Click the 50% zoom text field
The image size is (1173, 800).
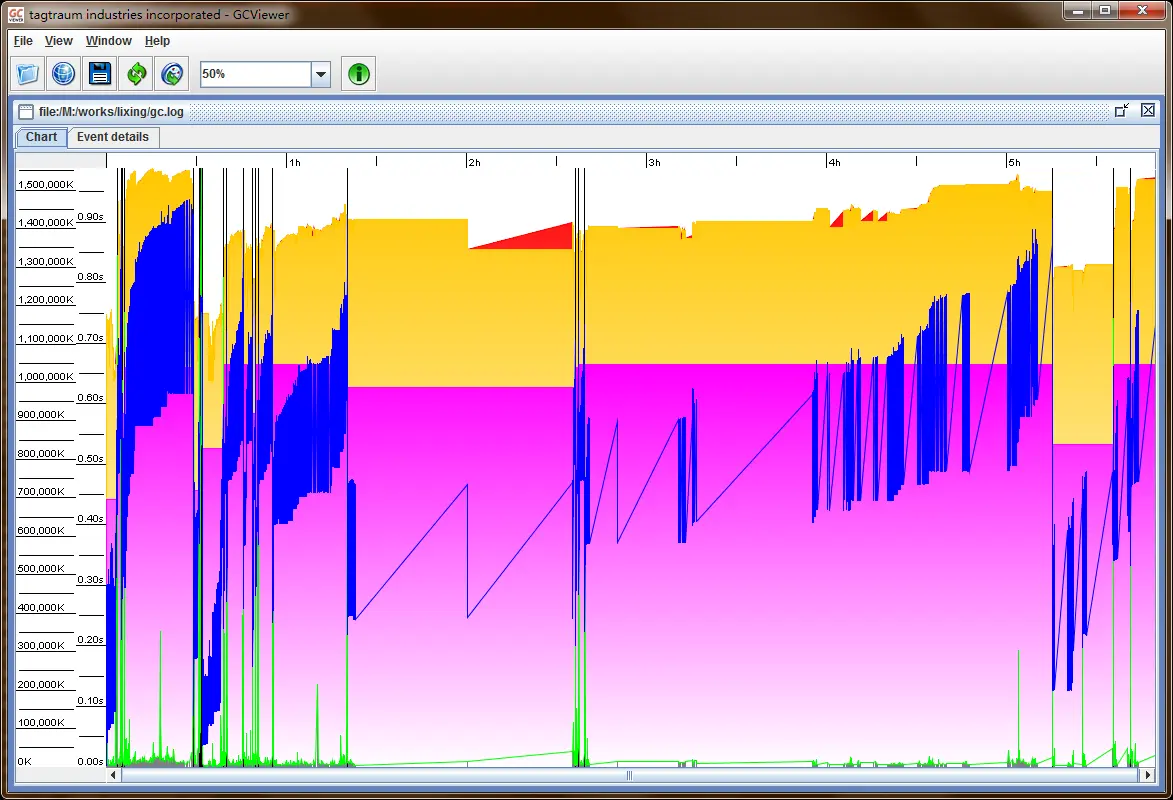click(256, 74)
